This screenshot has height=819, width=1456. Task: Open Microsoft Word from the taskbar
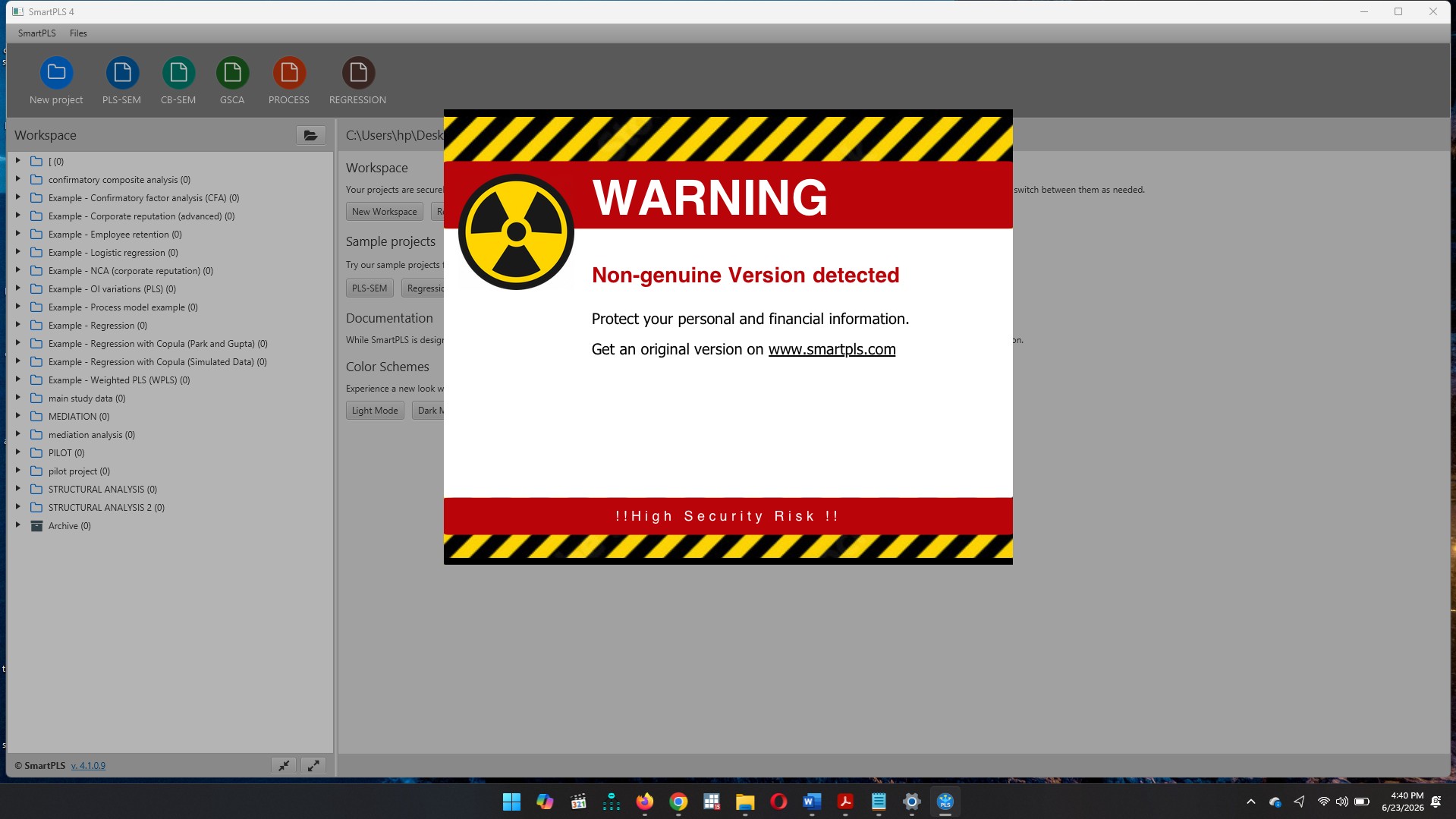coord(812,802)
